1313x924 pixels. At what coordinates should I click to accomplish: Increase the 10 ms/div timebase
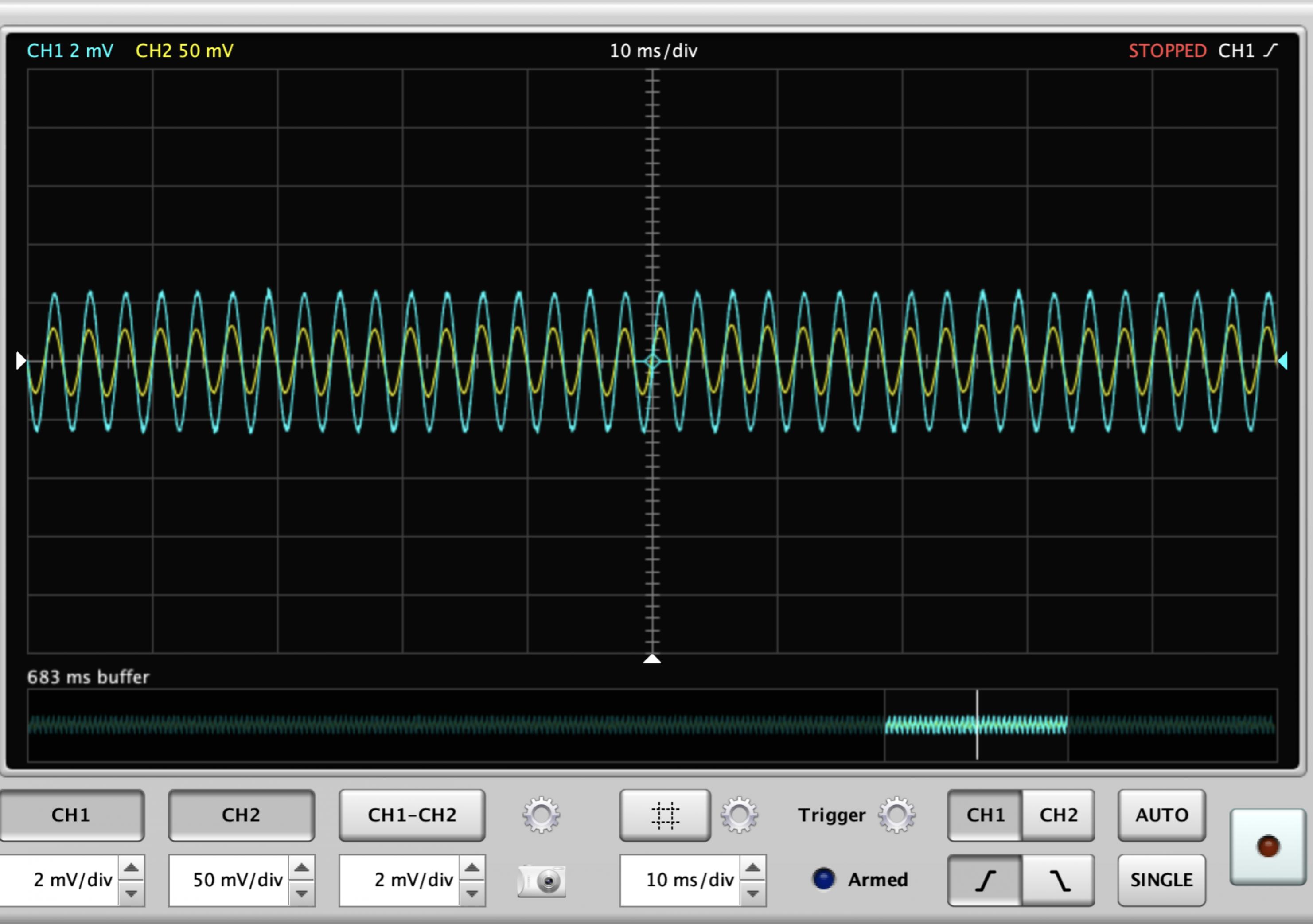[x=752, y=868]
